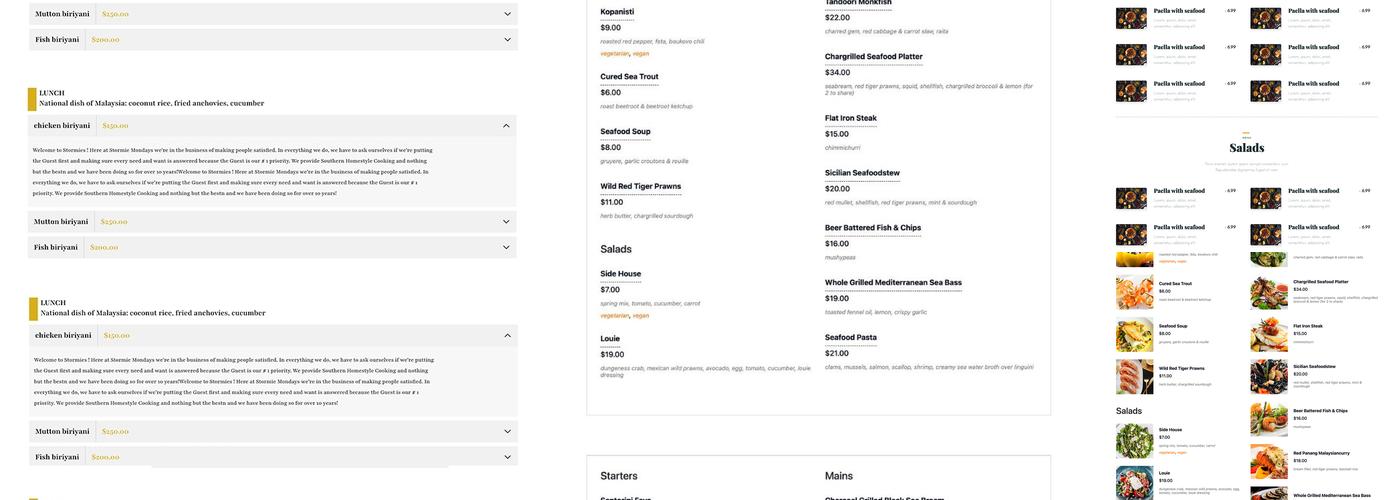Screen dimensions: 1400x500
Task: Open the Seafood Pasta menu item title
Action: pyautogui.click(x=850, y=337)
